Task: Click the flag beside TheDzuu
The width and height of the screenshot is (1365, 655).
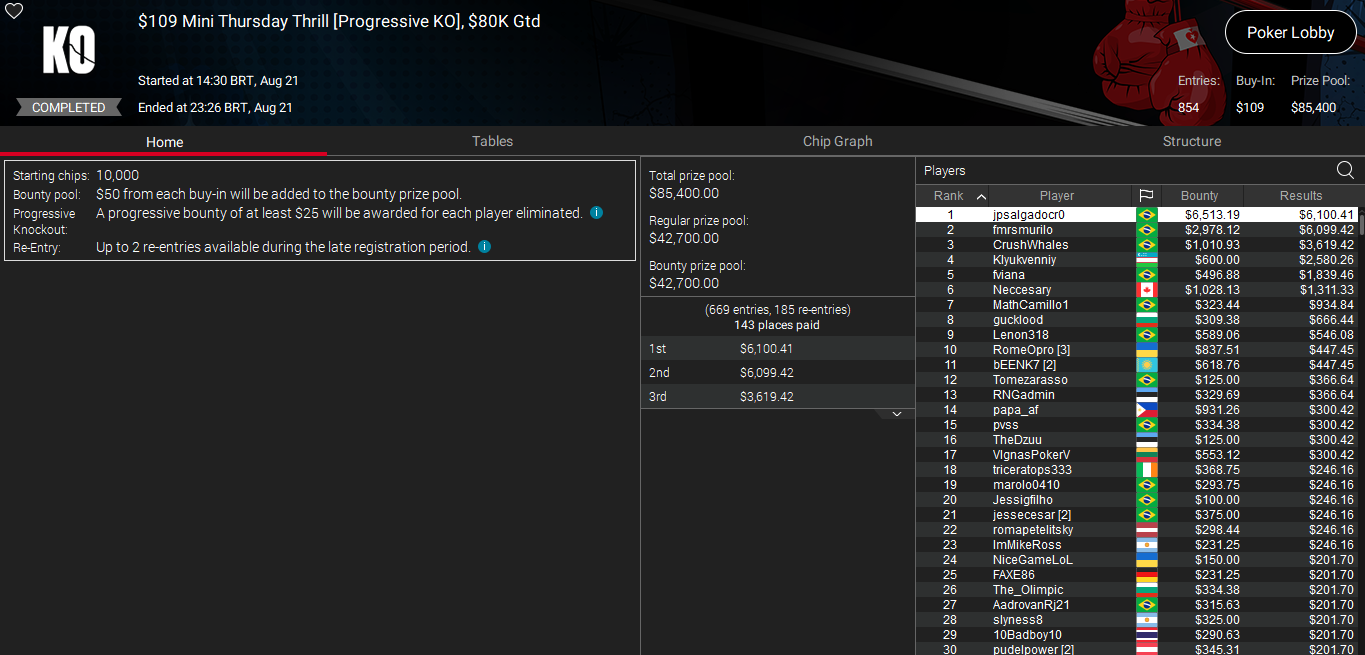Action: pyautogui.click(x=1147, y=440)
